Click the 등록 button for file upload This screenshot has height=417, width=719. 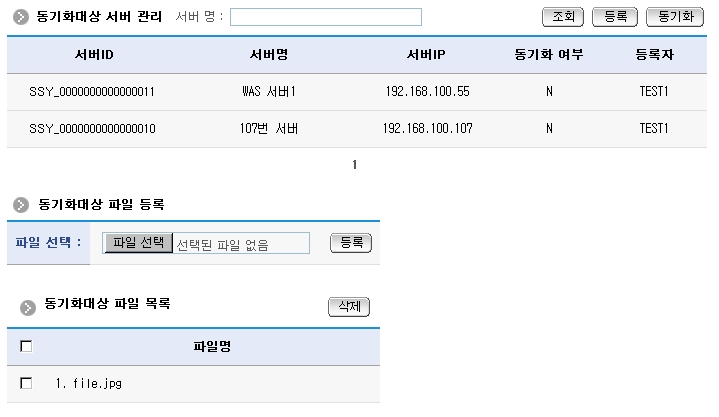point(350,243)
